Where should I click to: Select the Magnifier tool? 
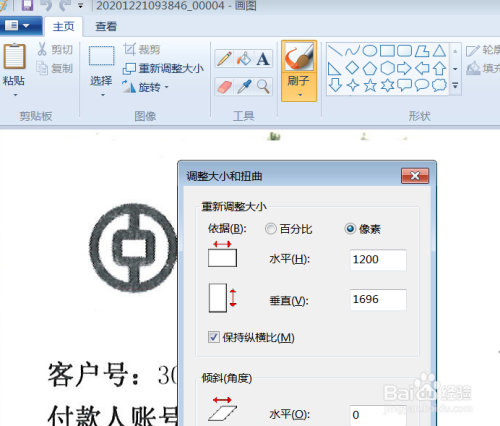(263, 87)
